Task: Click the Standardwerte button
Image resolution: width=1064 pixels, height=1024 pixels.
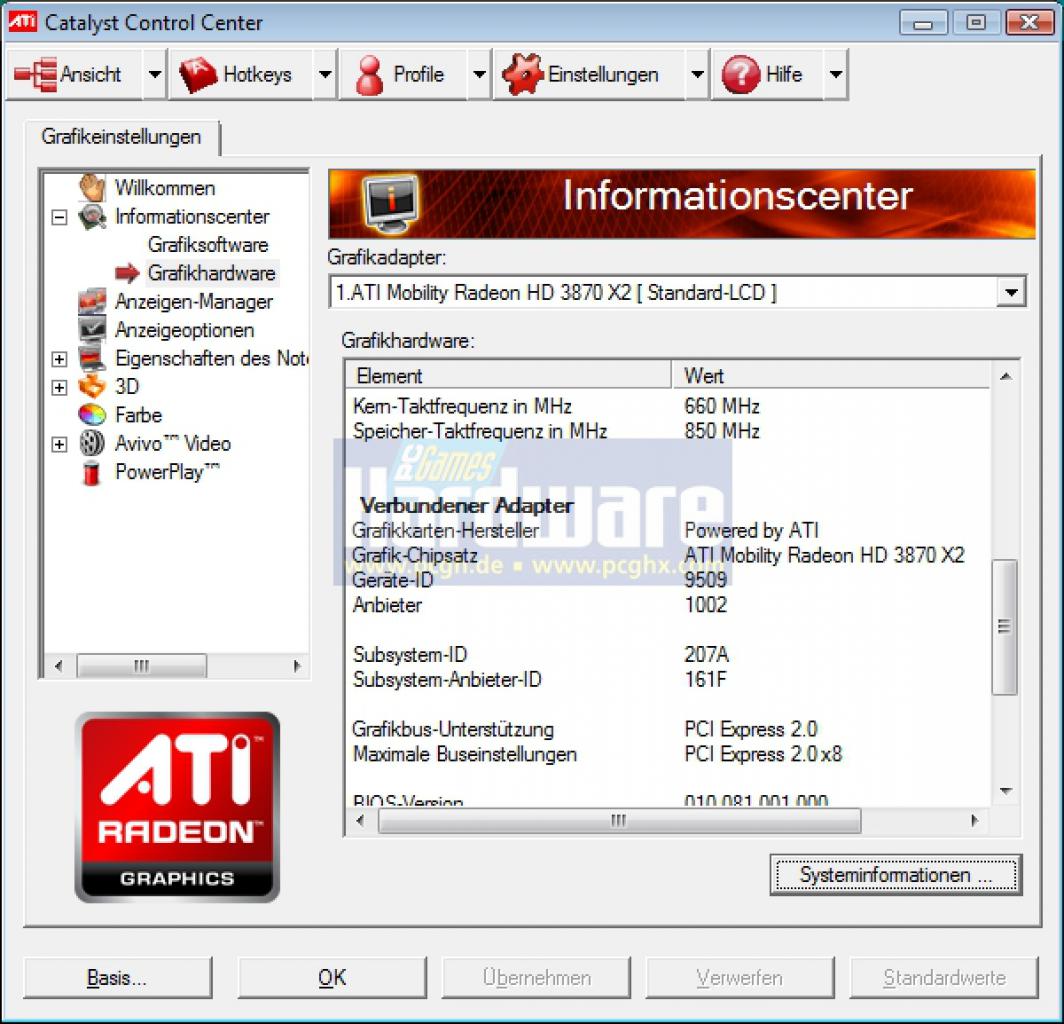Action: pos(944,978)
